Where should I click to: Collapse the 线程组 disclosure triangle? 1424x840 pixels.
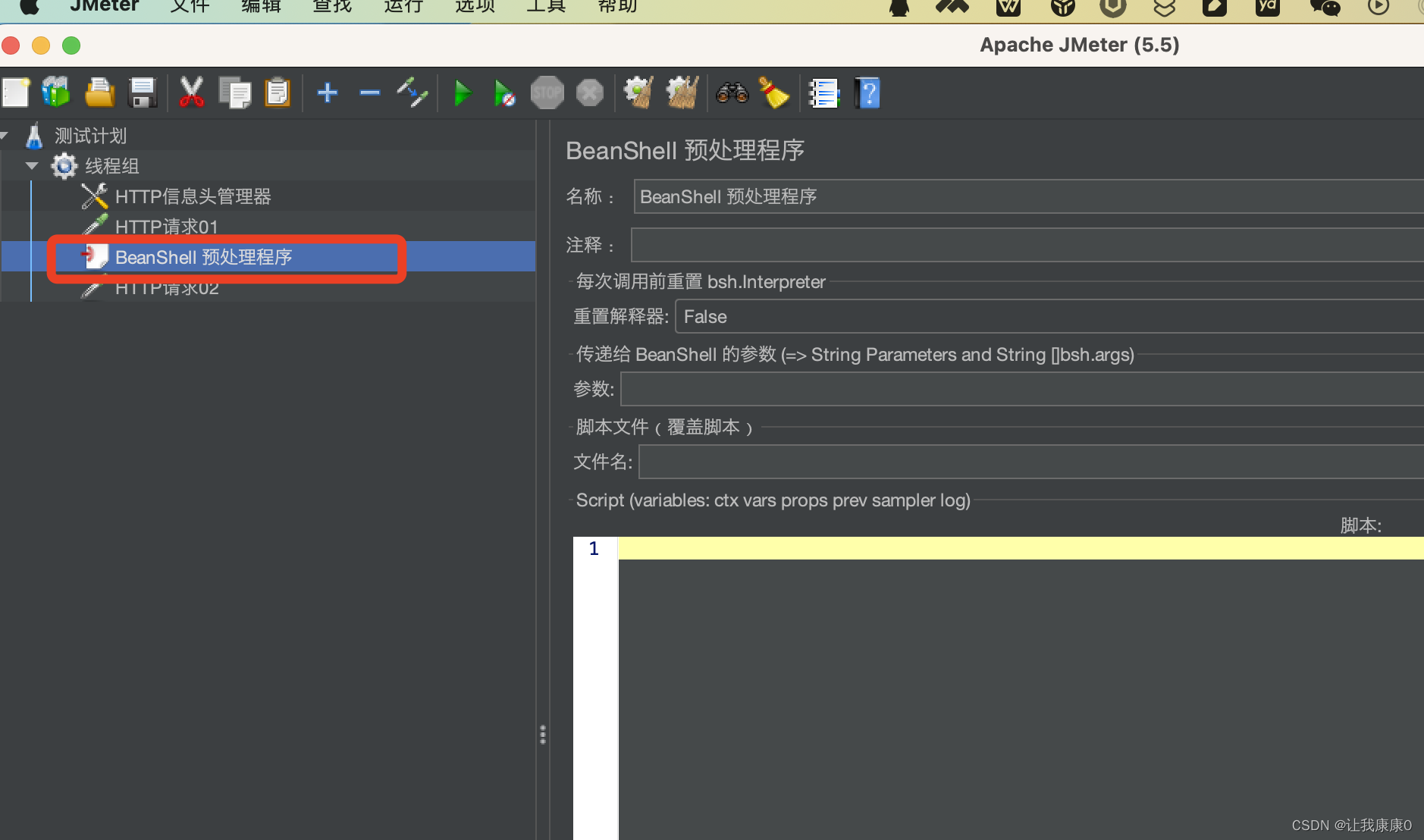tap(32, 165)
